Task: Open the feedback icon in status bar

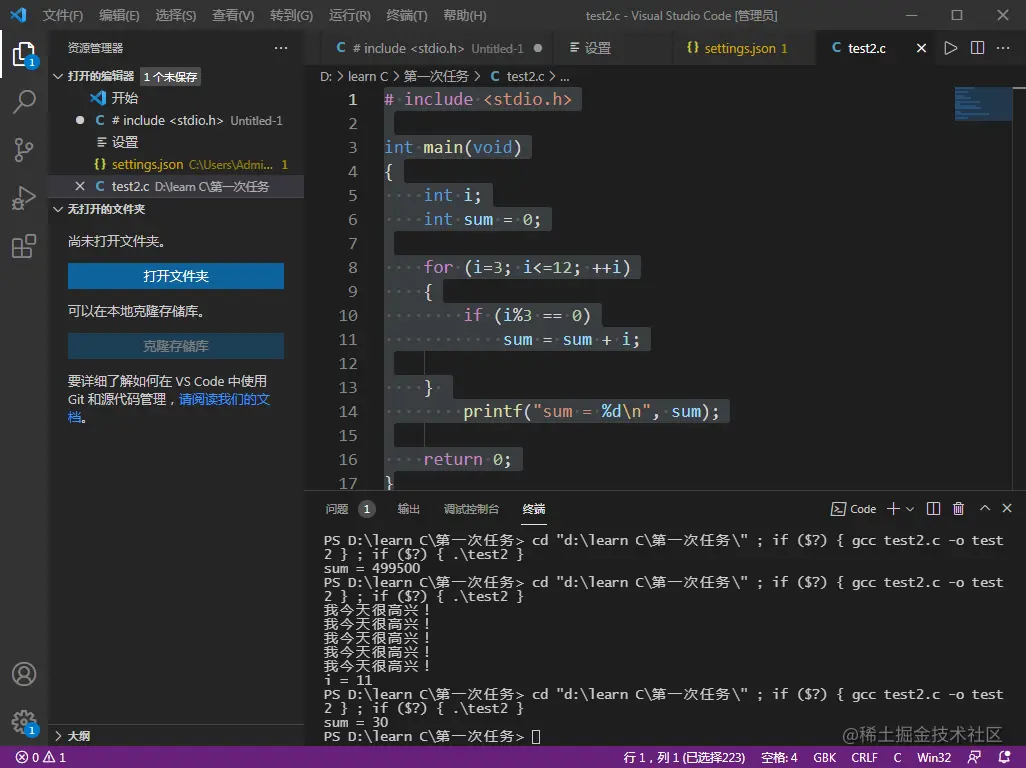Action: (974, 758)
